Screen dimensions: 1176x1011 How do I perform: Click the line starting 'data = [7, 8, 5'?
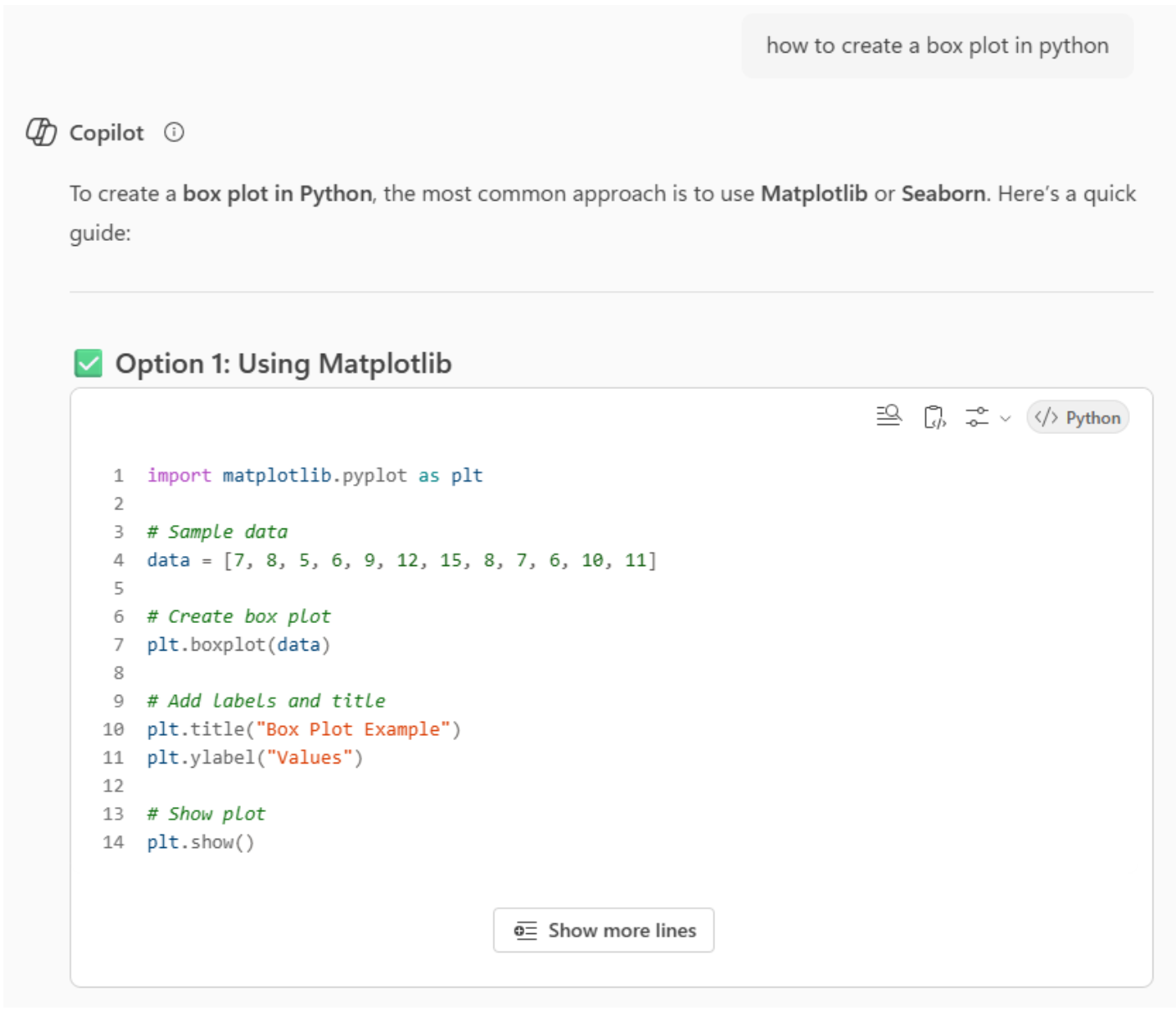[x=402, y=560]
